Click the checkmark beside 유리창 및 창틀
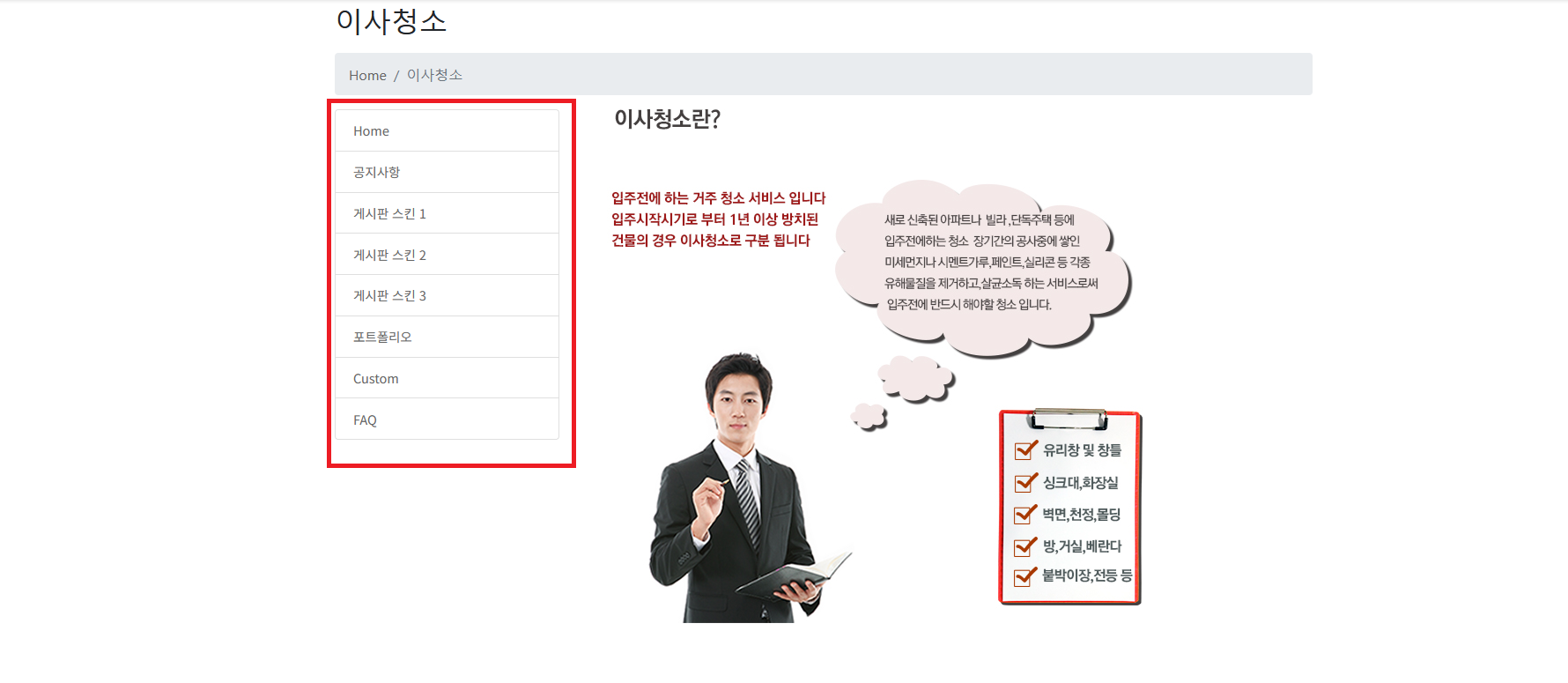 click(x=1025, y=450)
